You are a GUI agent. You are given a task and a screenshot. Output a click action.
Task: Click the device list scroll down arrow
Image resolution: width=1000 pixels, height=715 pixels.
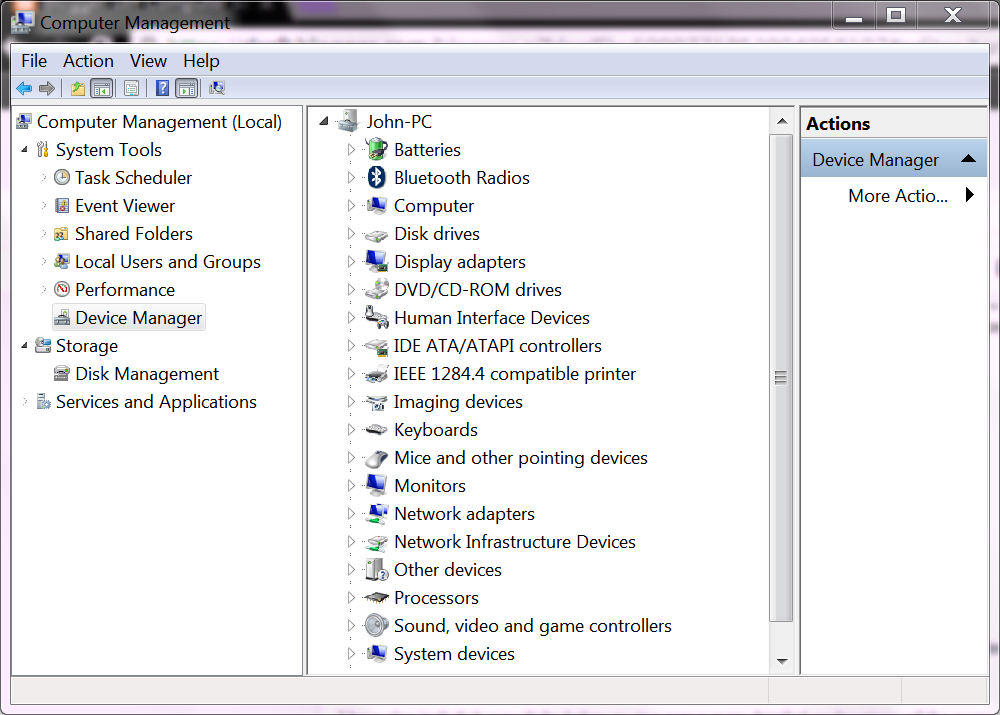coord(782,661)
